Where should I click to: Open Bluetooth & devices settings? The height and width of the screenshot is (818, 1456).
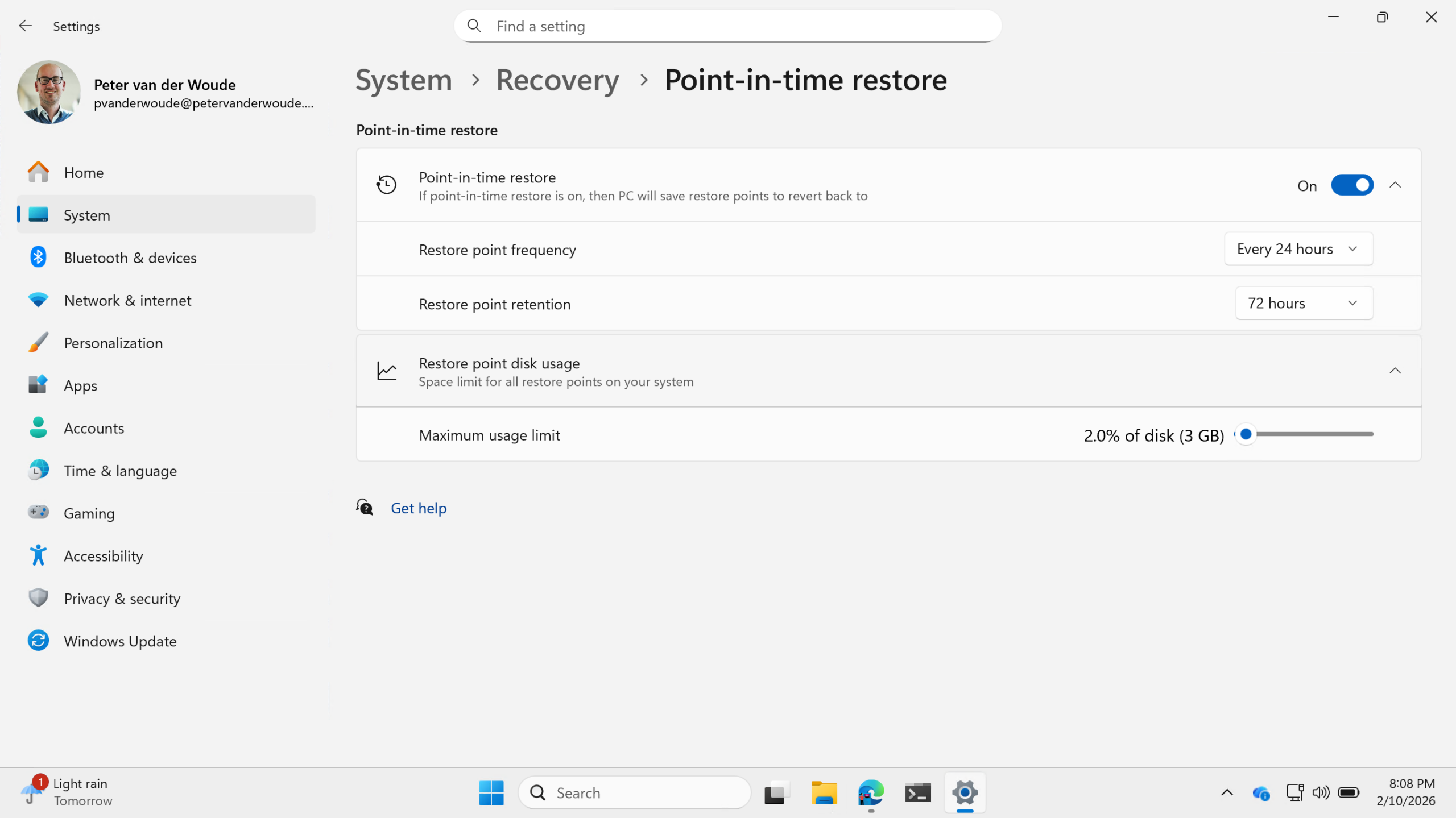(130, 258)
